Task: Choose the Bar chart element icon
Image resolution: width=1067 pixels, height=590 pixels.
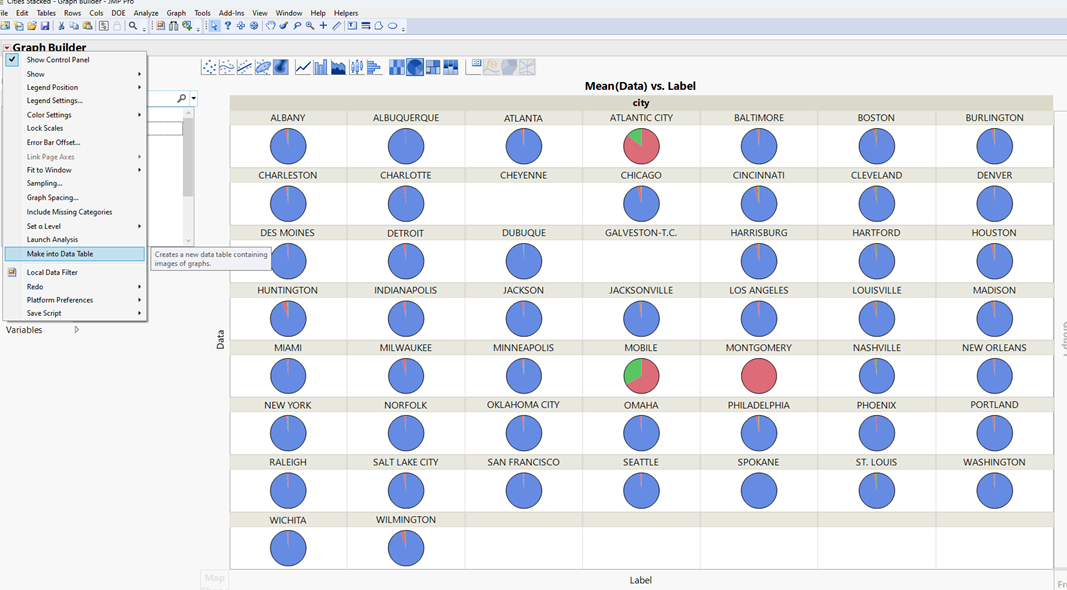Action: [320, 66]
